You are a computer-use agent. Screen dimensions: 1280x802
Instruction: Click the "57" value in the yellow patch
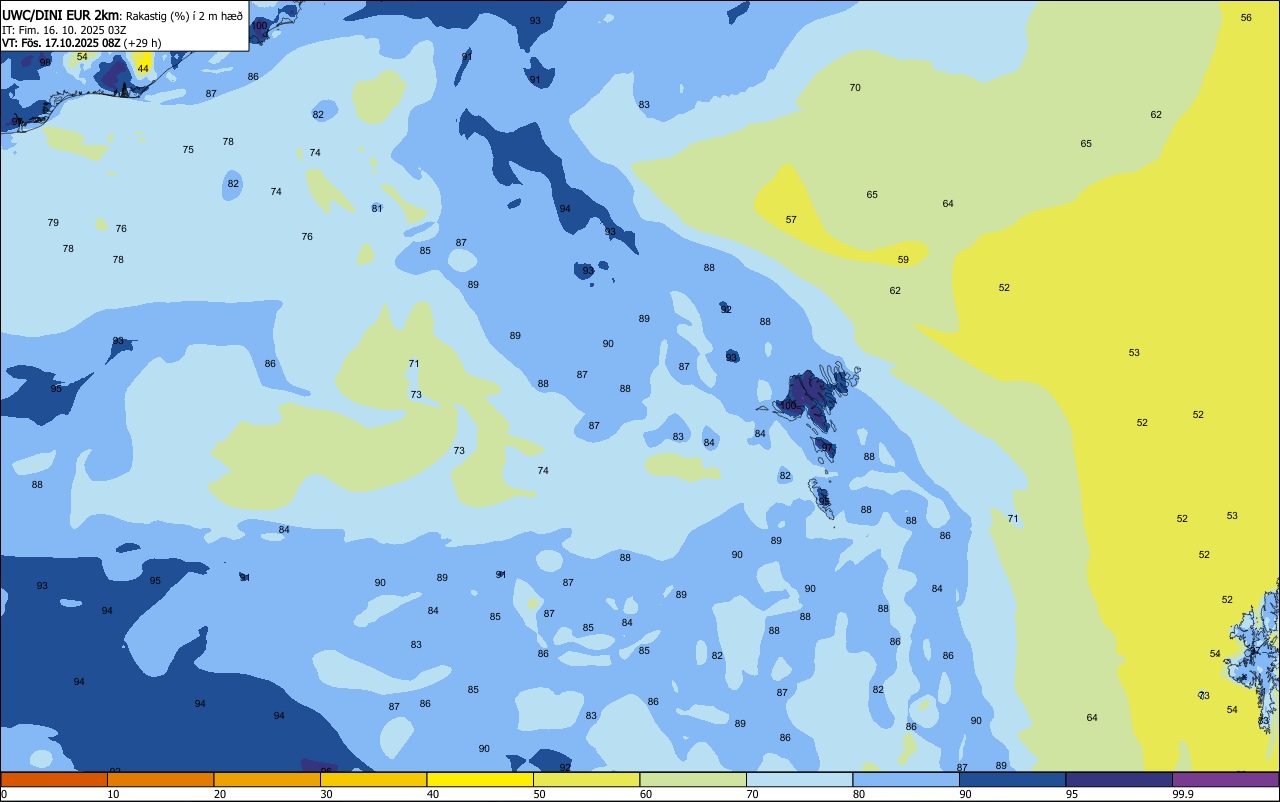(x=791, y=219)
